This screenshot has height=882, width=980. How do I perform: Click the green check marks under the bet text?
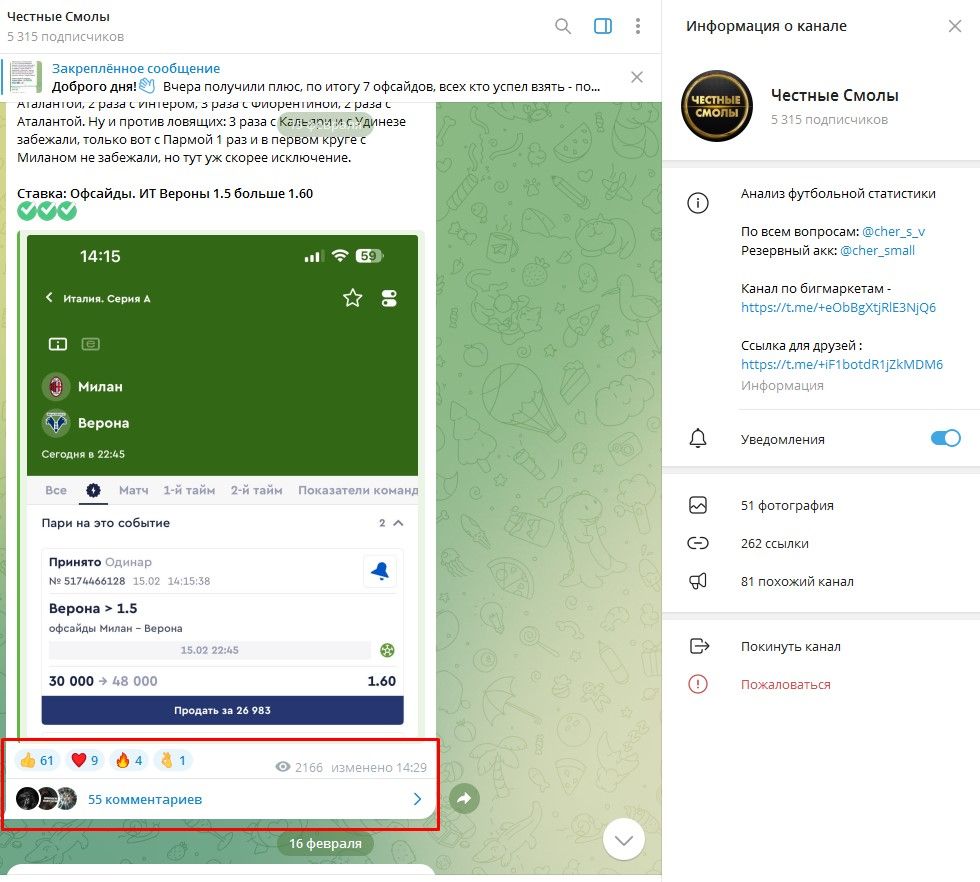(47, 211)
